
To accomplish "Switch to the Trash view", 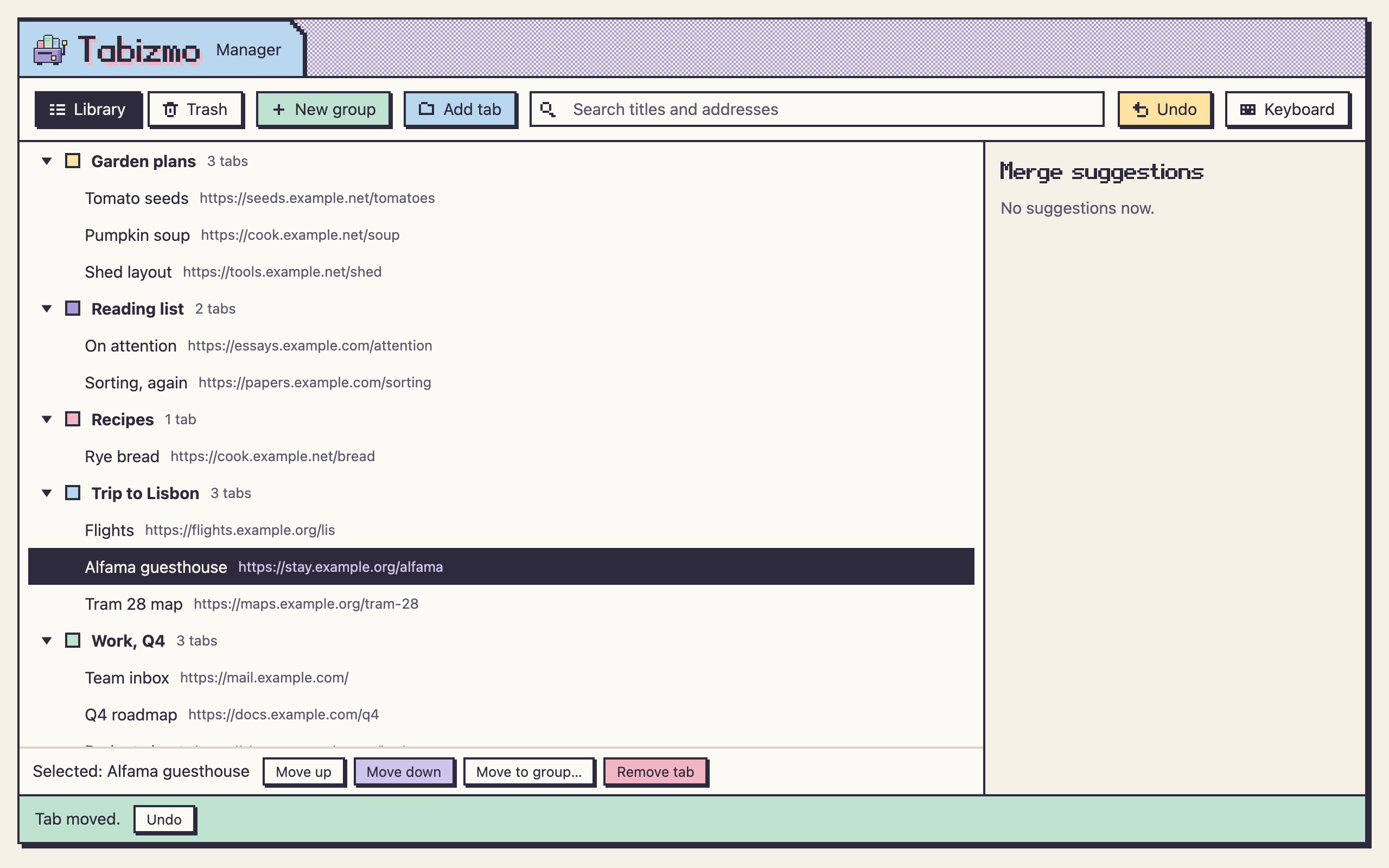I will (x=195, y=109).
